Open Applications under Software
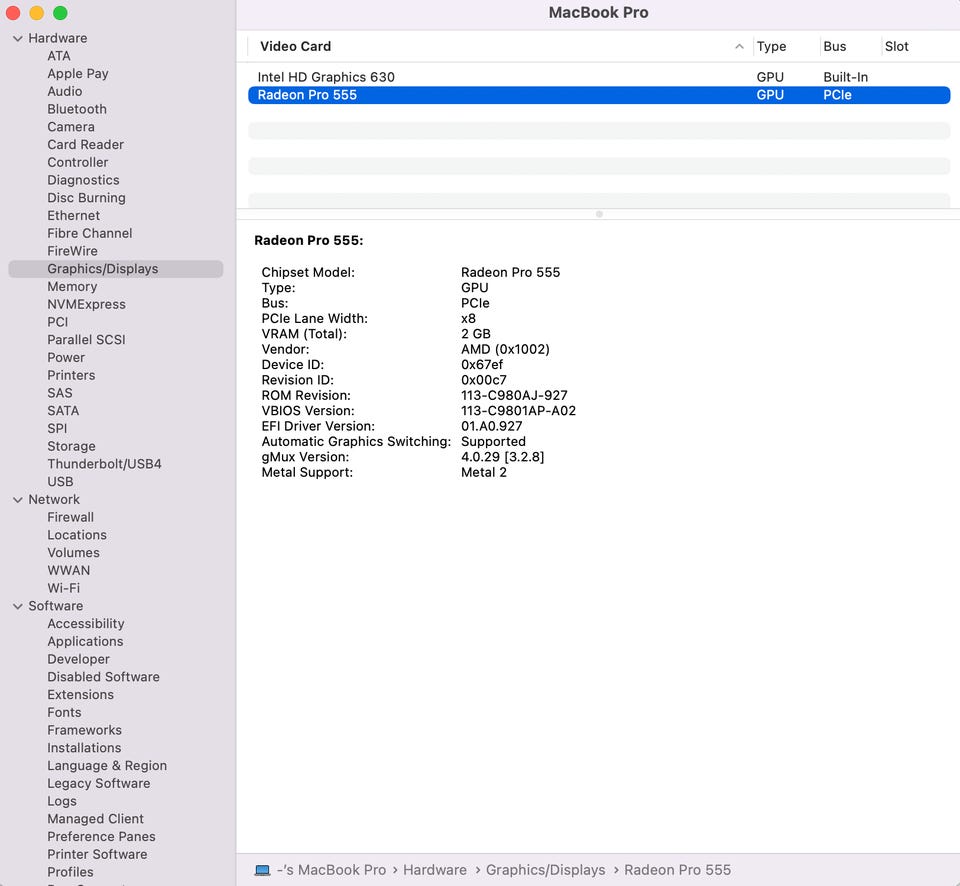Viewport: 960px width, 886px height. [85, 642]
